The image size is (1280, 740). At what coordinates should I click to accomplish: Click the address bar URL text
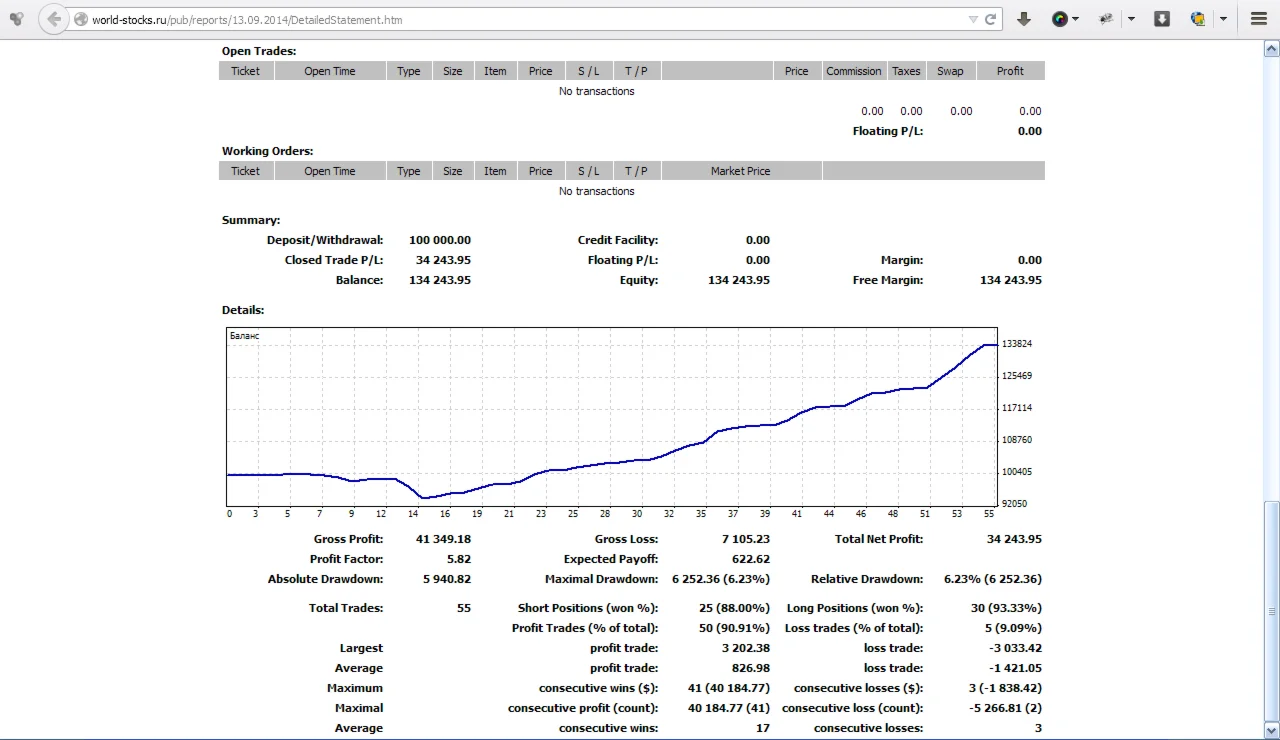pos(247,19)
